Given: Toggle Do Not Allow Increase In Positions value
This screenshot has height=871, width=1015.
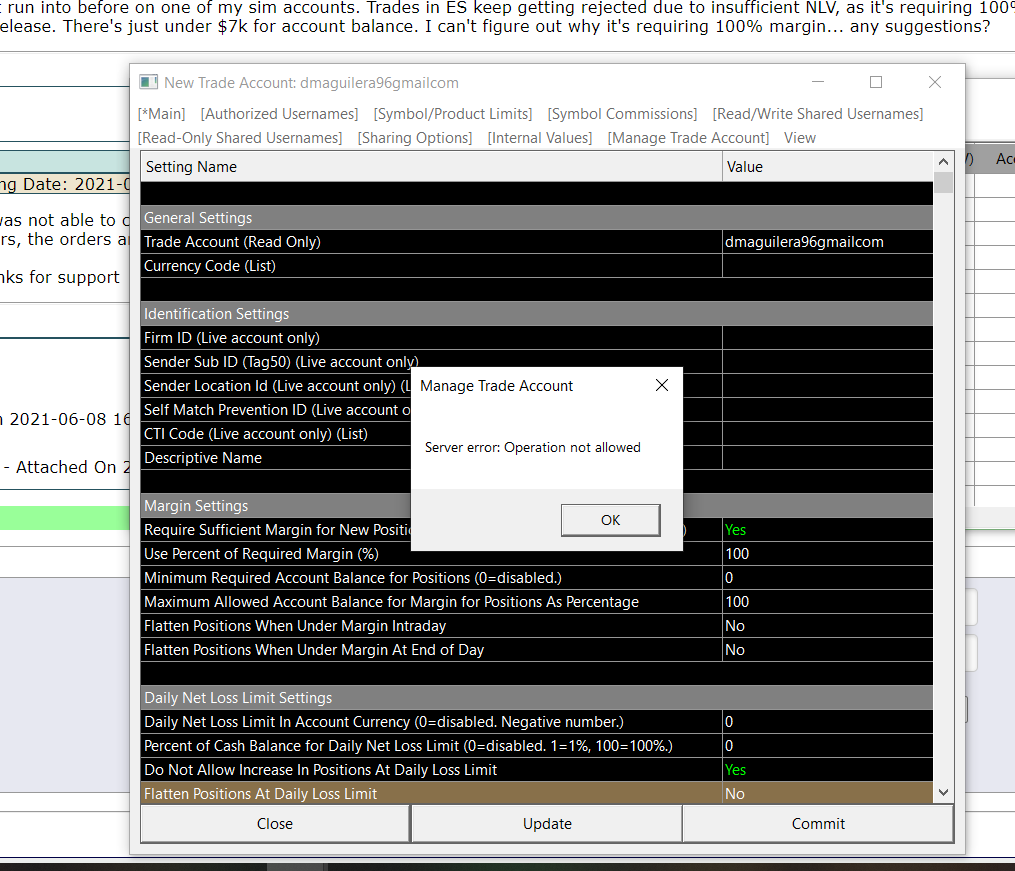Looking at the screenshot, I should (x=828, y=770).
